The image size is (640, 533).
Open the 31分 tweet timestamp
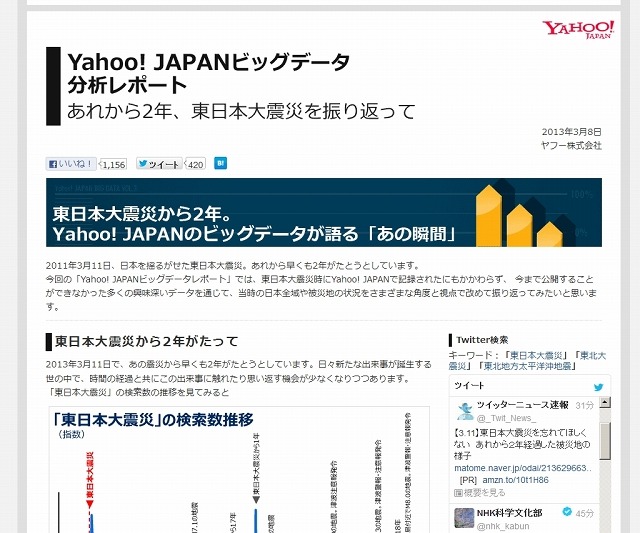point(584,405)
